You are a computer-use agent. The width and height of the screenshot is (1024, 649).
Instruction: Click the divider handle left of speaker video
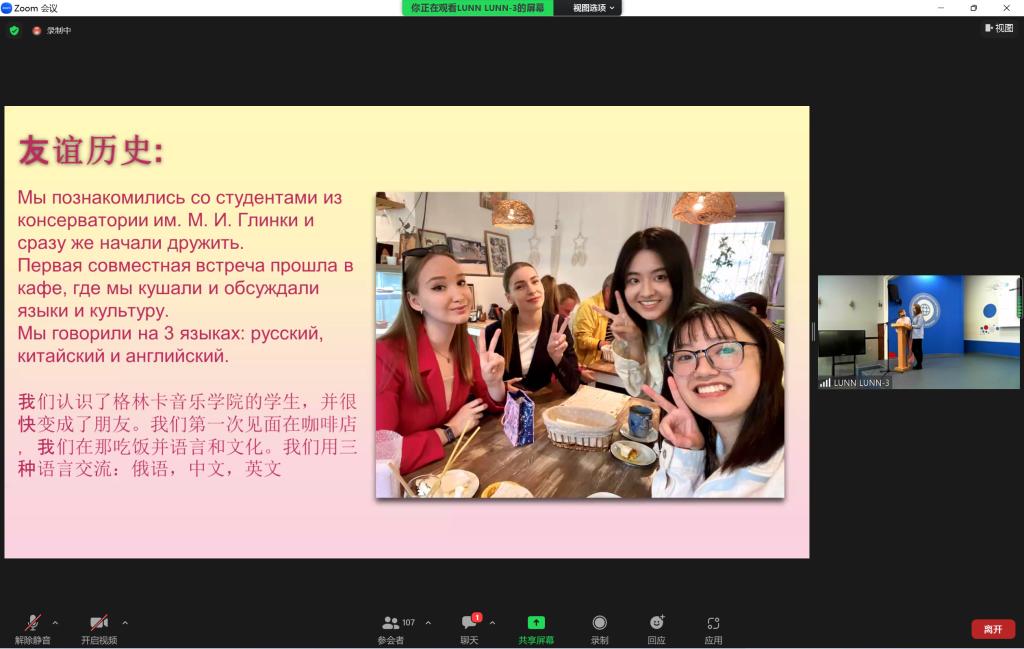point(812,332)
